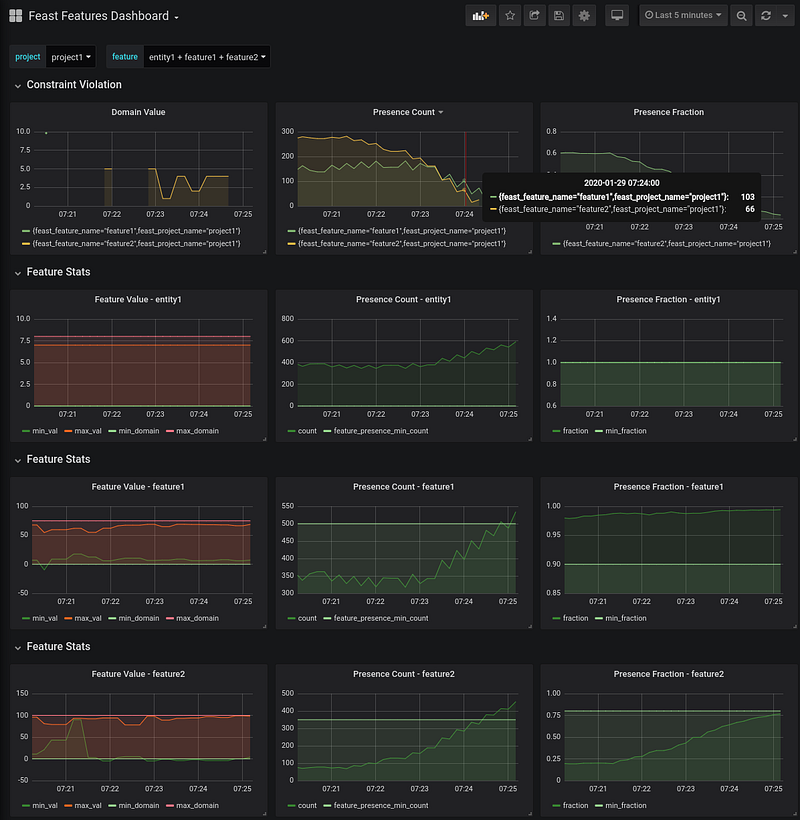Viewport: 800px width, 820px height.
Task: Open the project variable dropdown
Action: pyautogui.click(x=71, y=57)
